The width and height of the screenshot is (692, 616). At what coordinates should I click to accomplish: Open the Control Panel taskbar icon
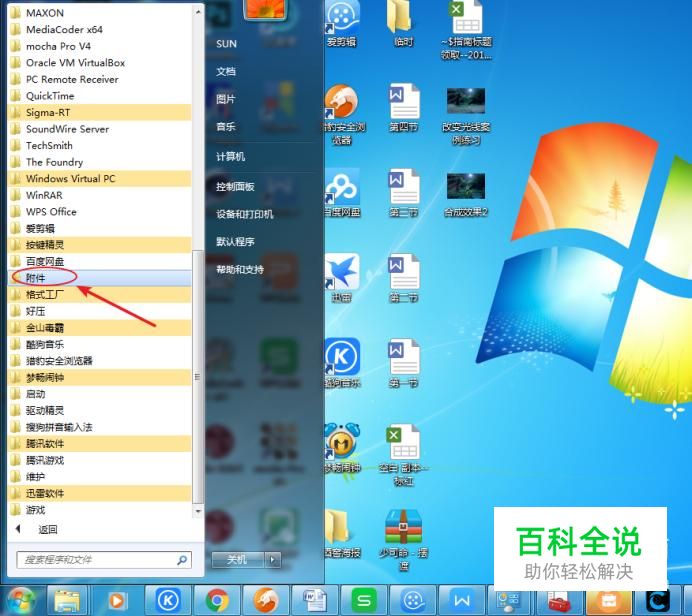point(509,602)
